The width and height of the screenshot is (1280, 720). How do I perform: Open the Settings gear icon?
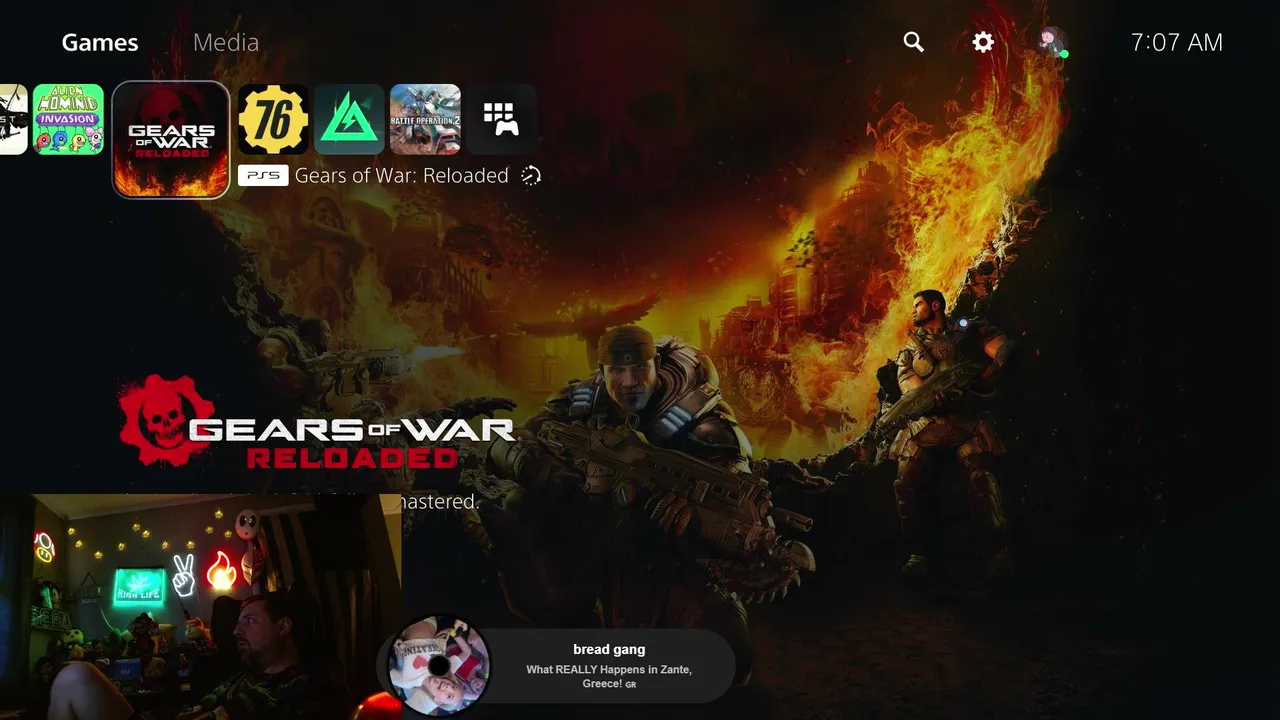click(x=983, y=42)
